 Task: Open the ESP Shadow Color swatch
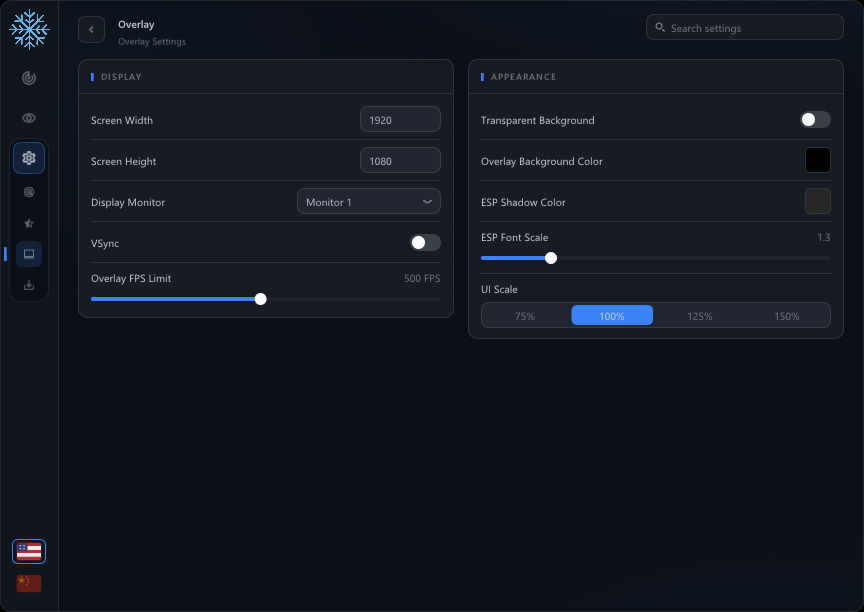818,201
